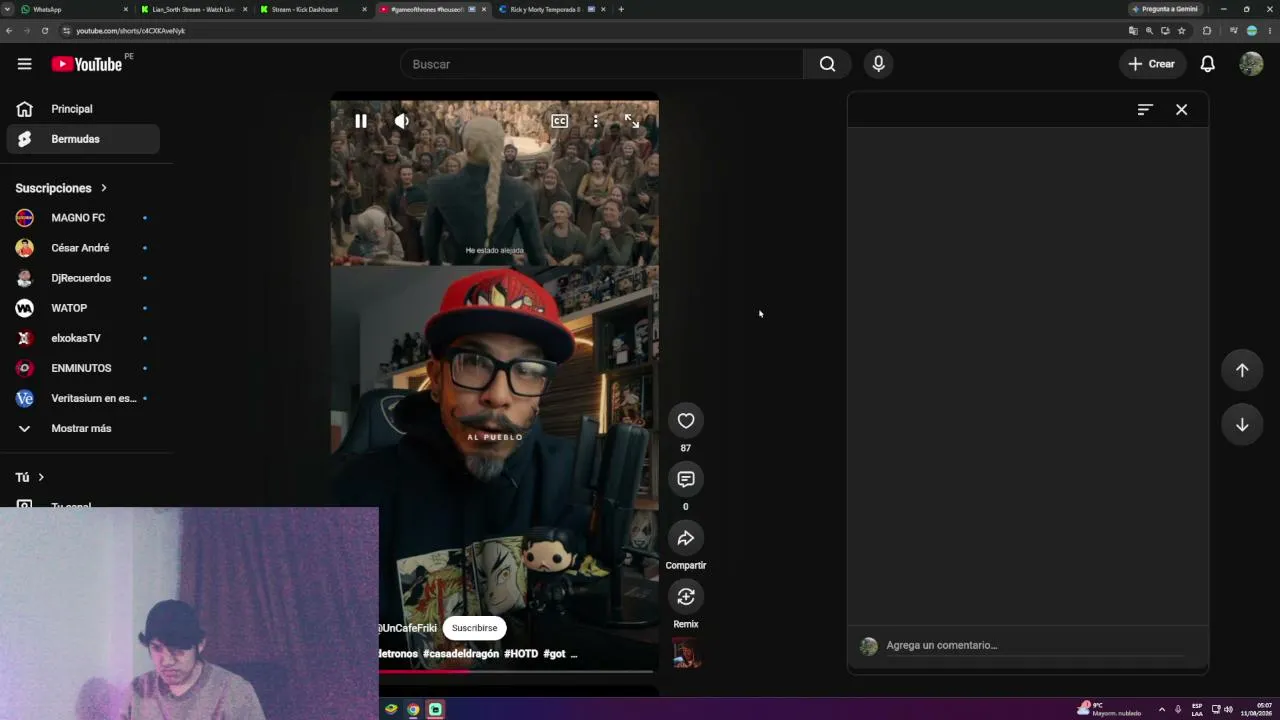
Task: Open the Crear button
Action: [x=1151, y=64]
